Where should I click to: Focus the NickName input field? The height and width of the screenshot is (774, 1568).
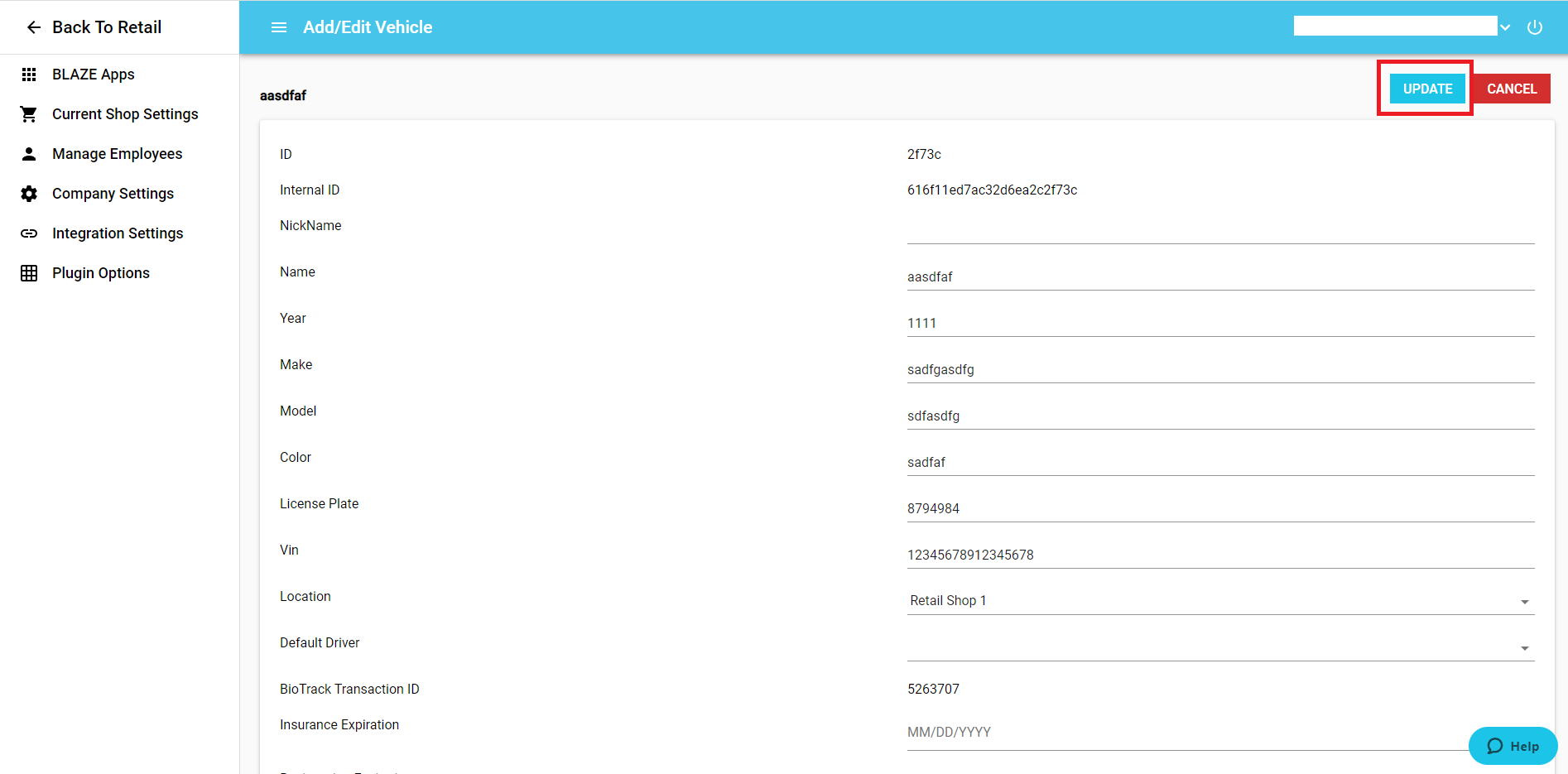click(x=1219, y=231)
